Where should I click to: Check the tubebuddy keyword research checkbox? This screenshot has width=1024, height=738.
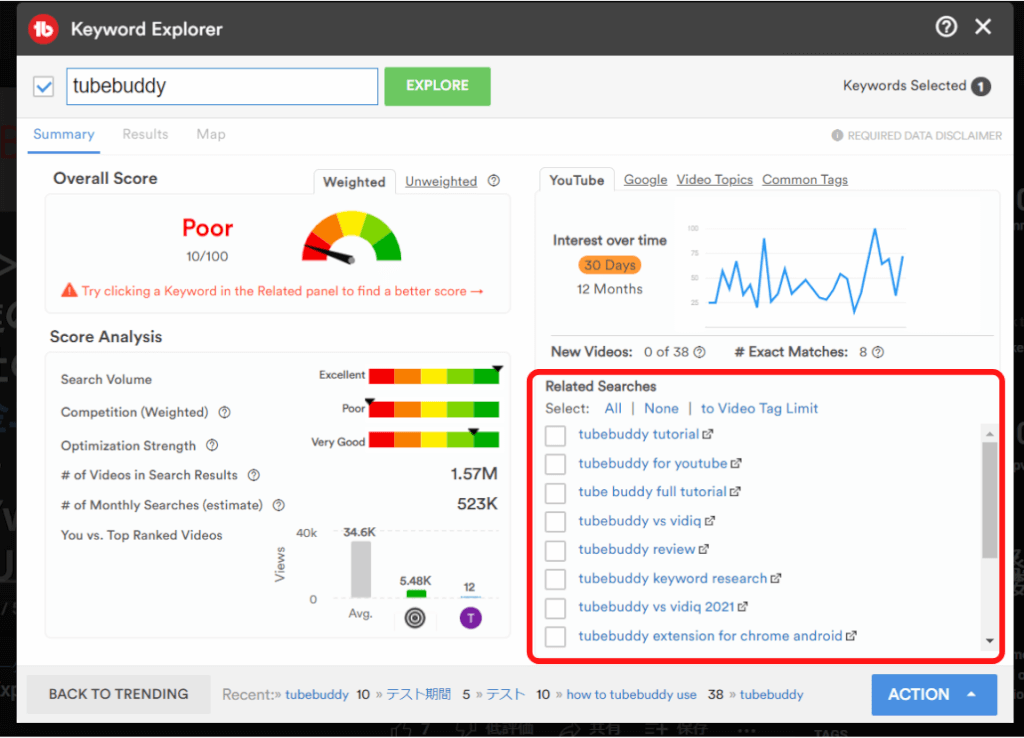555,579
